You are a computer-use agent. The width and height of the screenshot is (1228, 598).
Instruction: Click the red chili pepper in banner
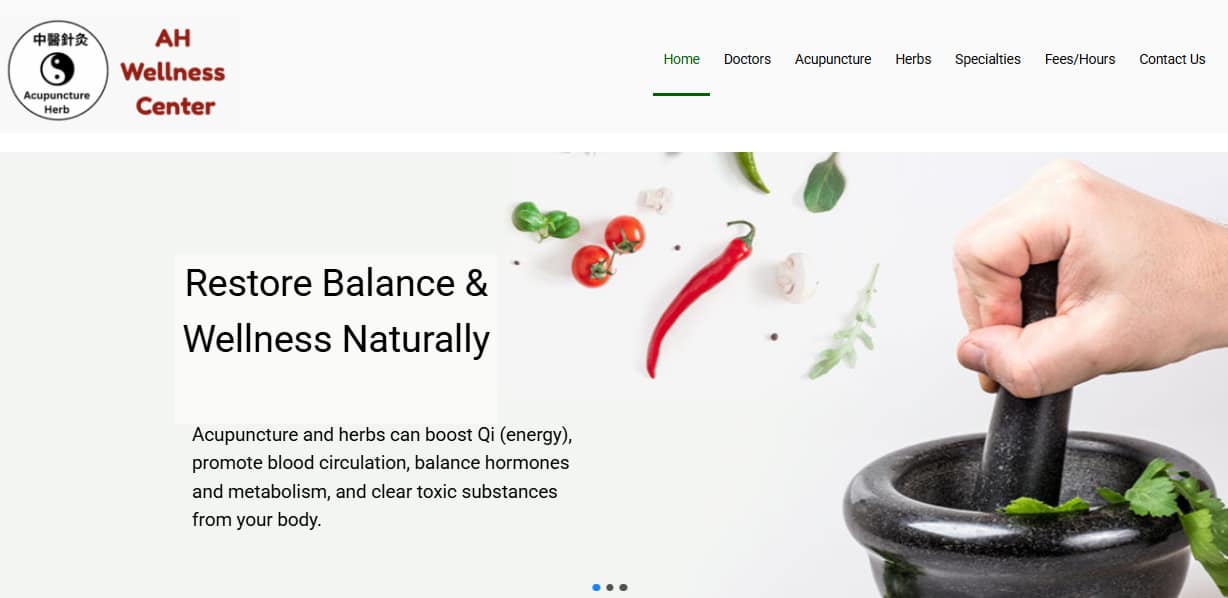click(x=698, y=298)
